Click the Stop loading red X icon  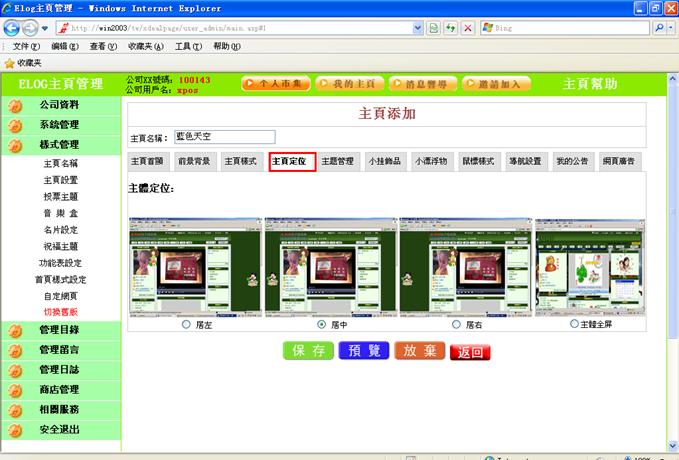pos(468,28)
